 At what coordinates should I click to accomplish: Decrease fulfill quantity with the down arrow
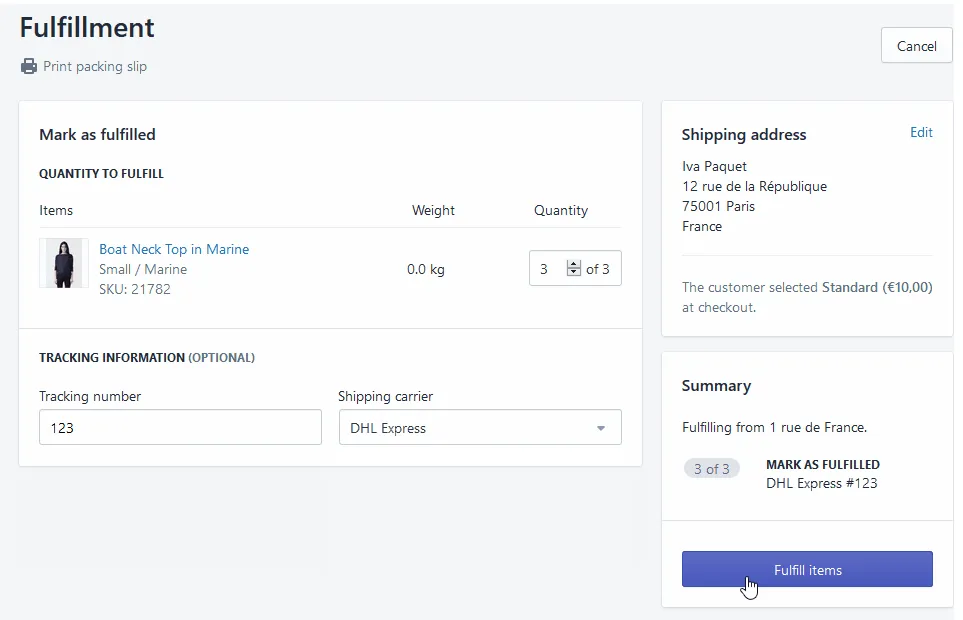click(574, 272)
